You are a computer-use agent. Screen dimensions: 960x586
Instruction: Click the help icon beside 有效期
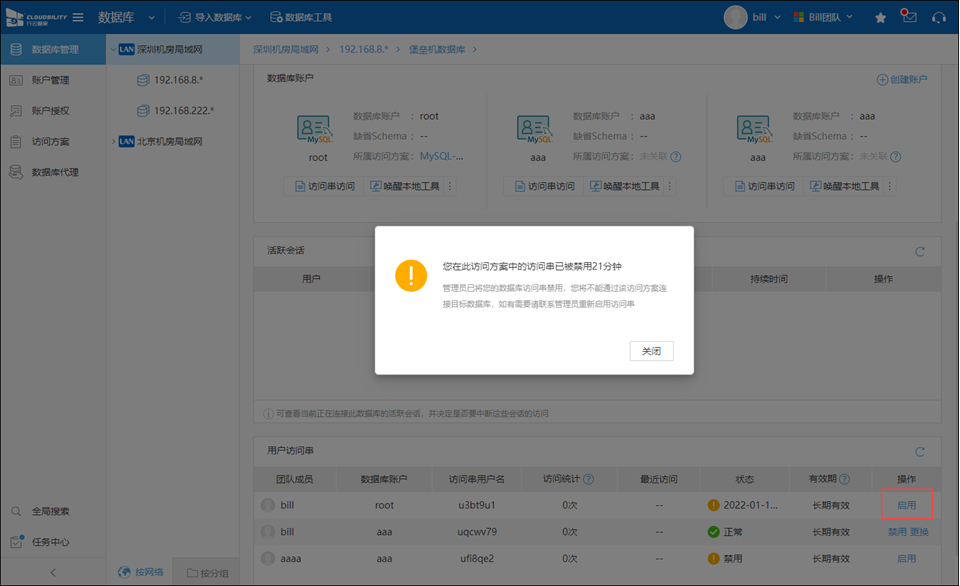point(845,479)
